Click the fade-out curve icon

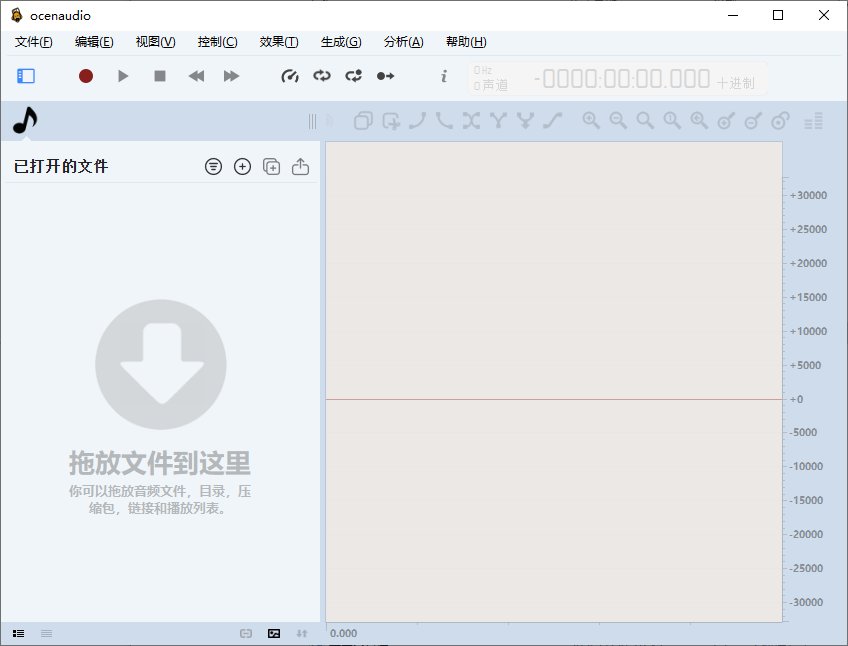pyautogui.click(x=445, y=121)
